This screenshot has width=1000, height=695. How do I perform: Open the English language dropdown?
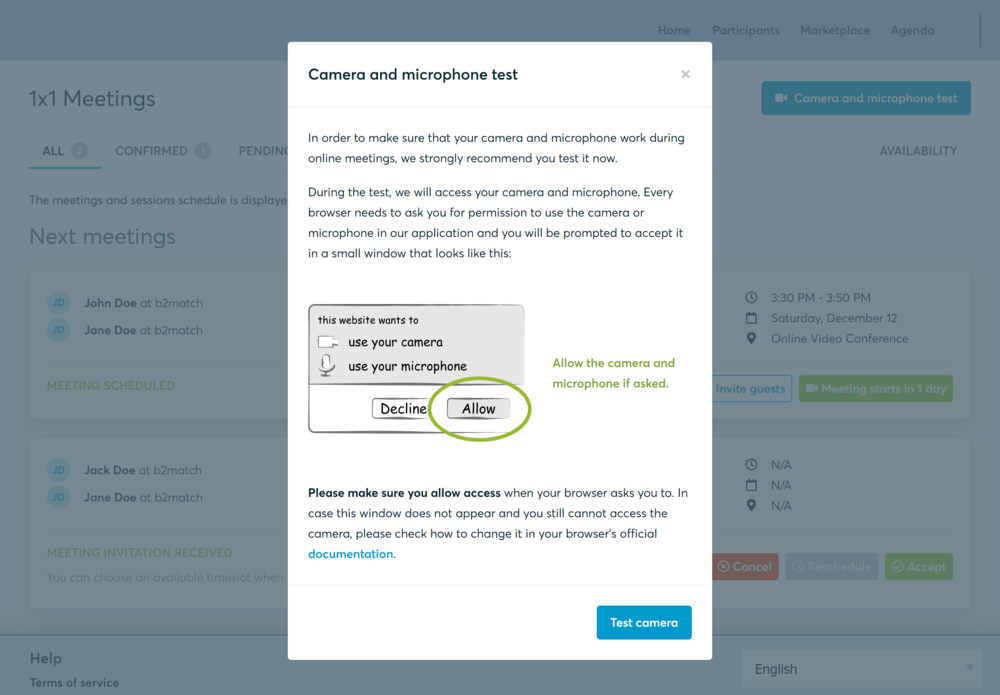pyautogui.click(x=860, y=669)
